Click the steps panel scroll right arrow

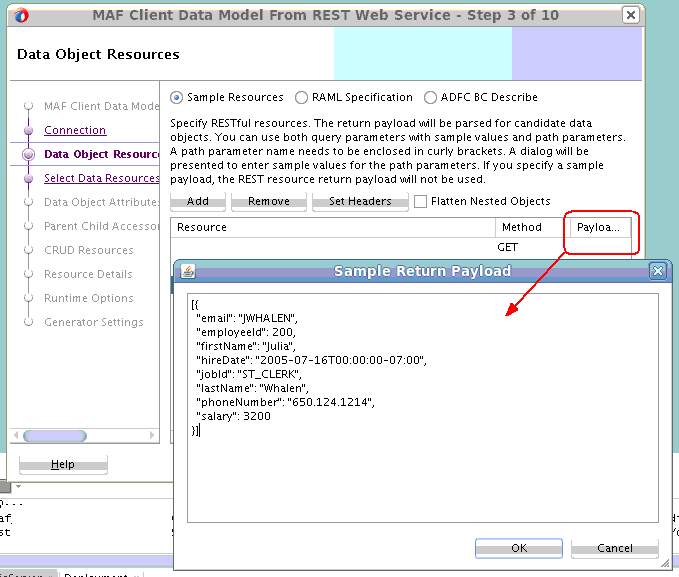pos(152,435)
